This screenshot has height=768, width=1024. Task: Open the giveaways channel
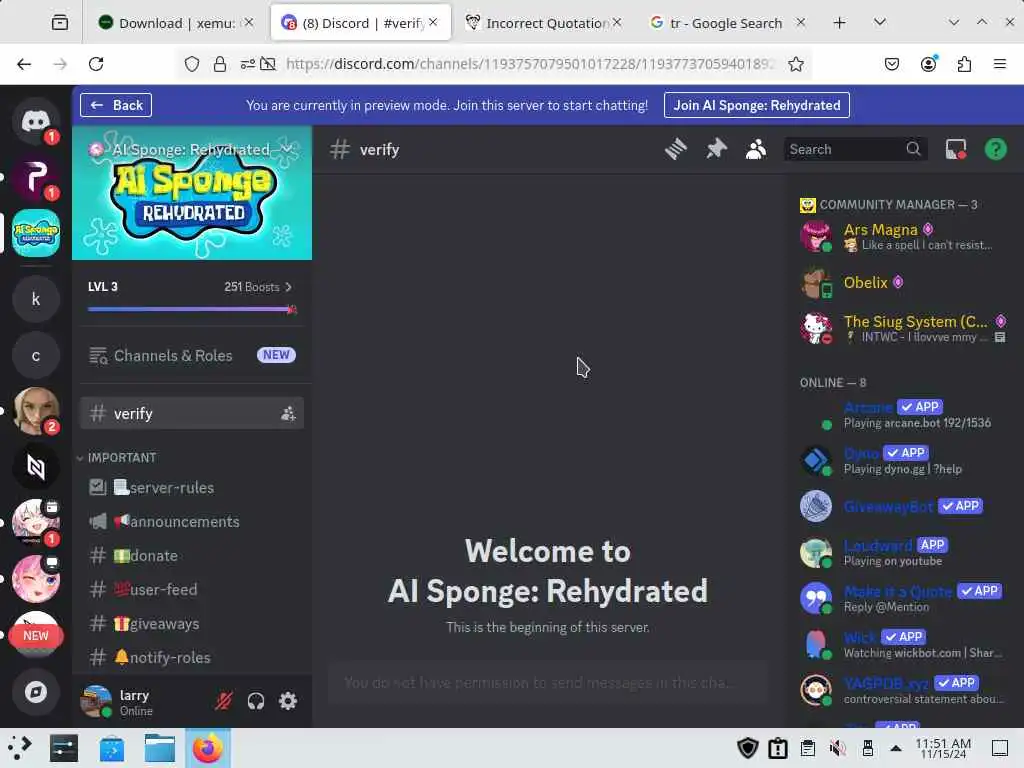(192, 624)
